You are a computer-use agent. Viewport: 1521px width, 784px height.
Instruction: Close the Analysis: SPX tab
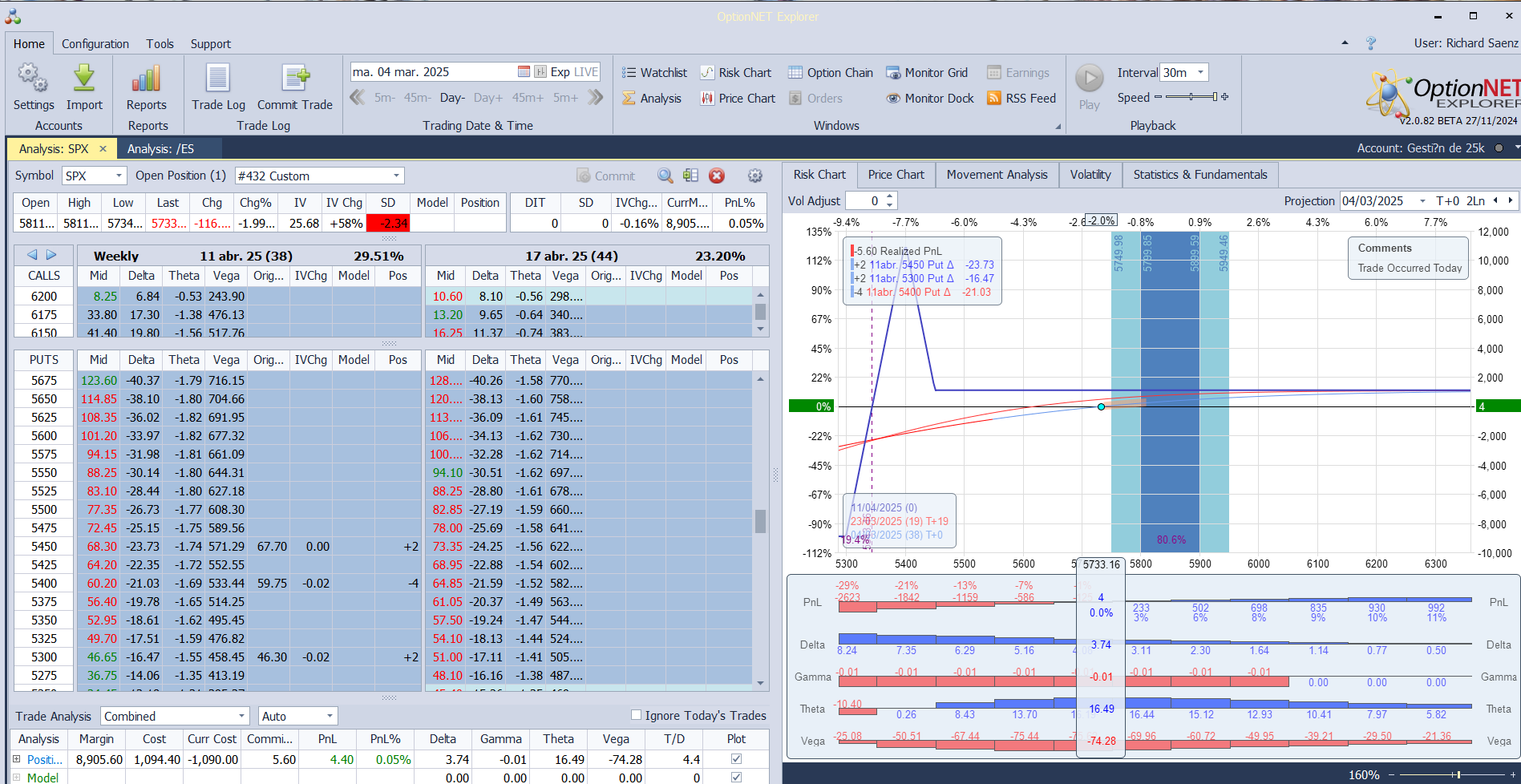click(x=103, y=148)
